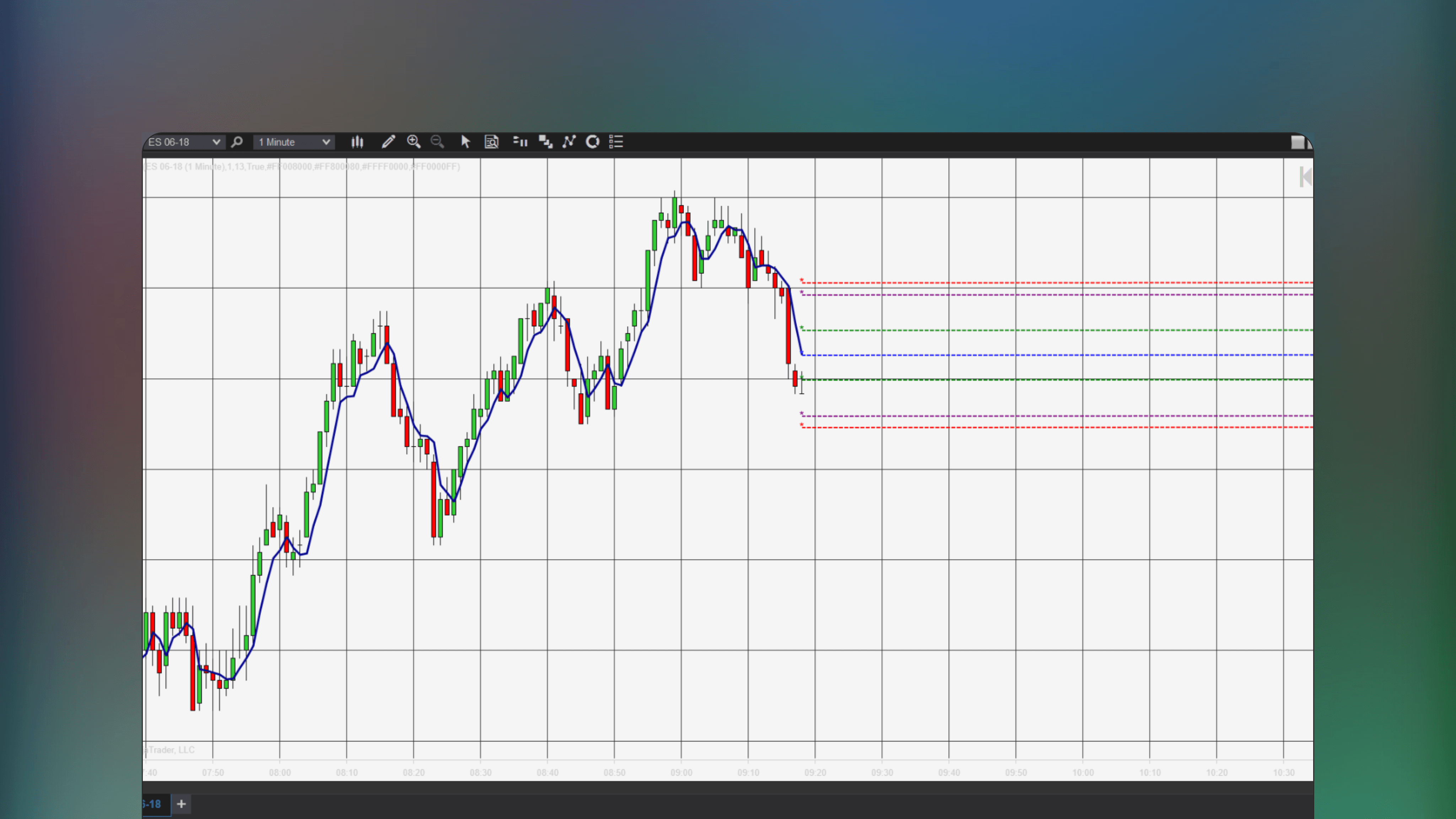
Task: Open the data series windows icon
Action: point(545,142)
